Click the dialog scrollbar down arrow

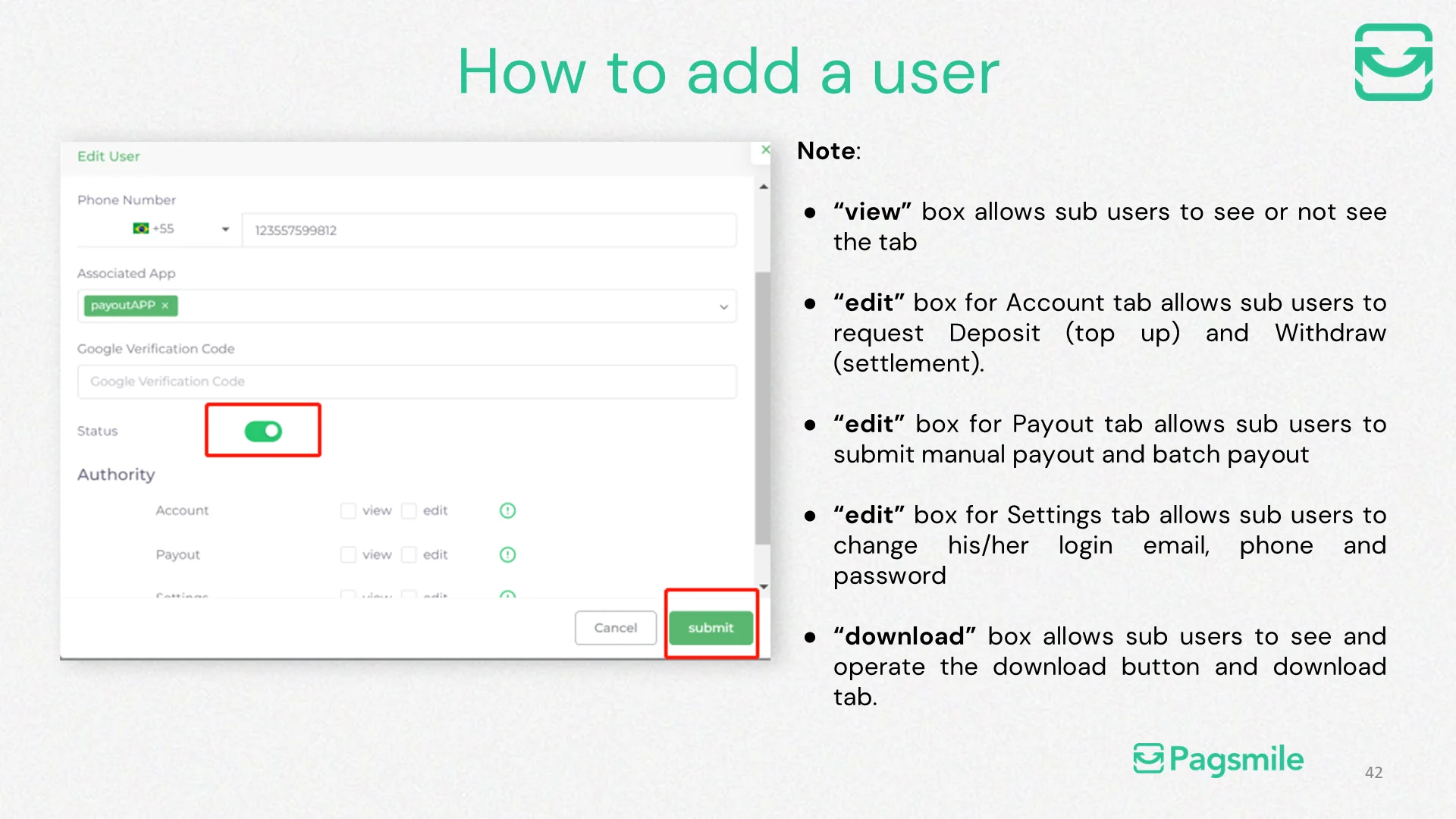tap(764, 586)
